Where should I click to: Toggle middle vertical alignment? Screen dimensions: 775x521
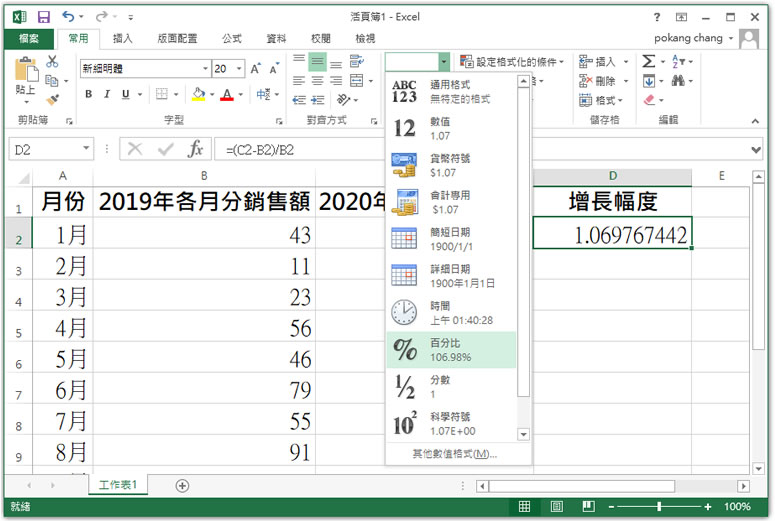317,62
